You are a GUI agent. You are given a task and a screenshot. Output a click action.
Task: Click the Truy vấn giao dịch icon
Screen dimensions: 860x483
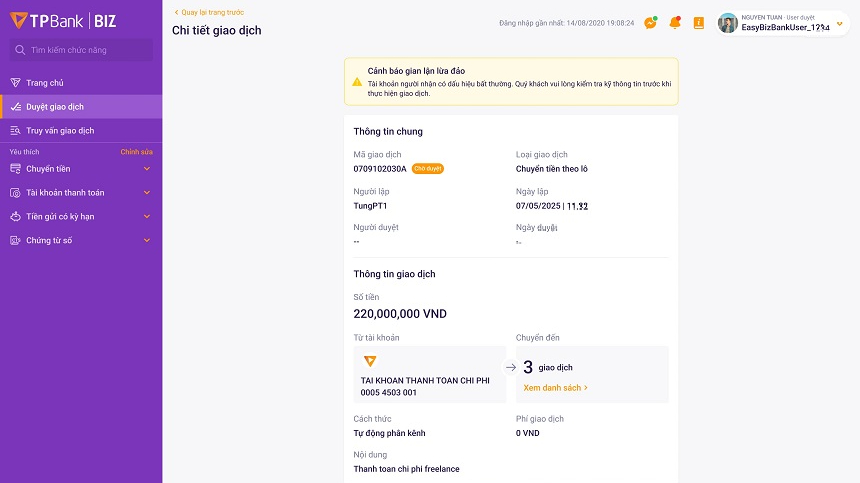15,131
